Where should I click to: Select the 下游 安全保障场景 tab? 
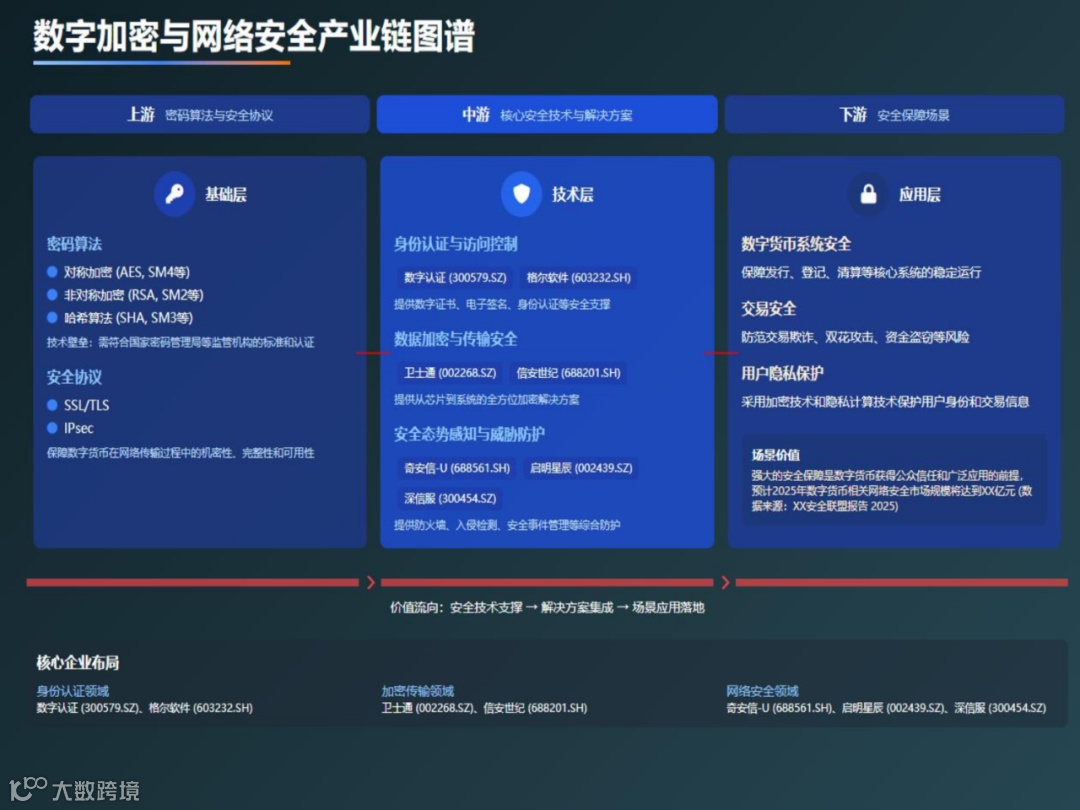click(894, 114)
